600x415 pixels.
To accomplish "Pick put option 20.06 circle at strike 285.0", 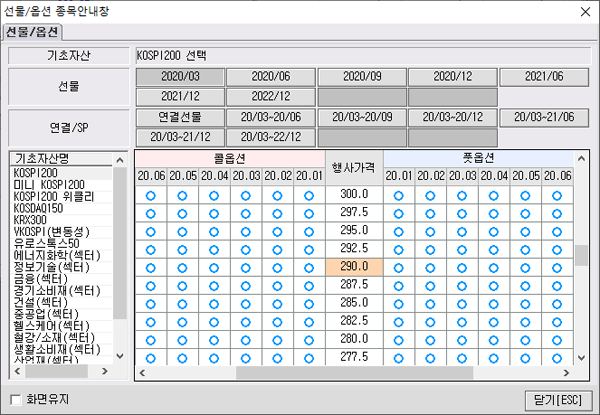I will point(555,303).
